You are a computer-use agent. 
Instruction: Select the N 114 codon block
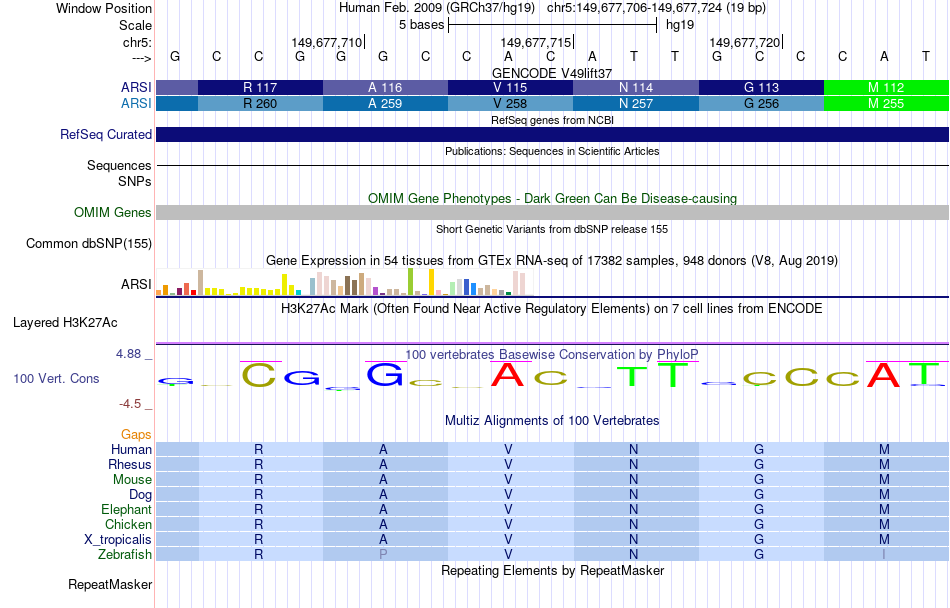click(636, 87)
